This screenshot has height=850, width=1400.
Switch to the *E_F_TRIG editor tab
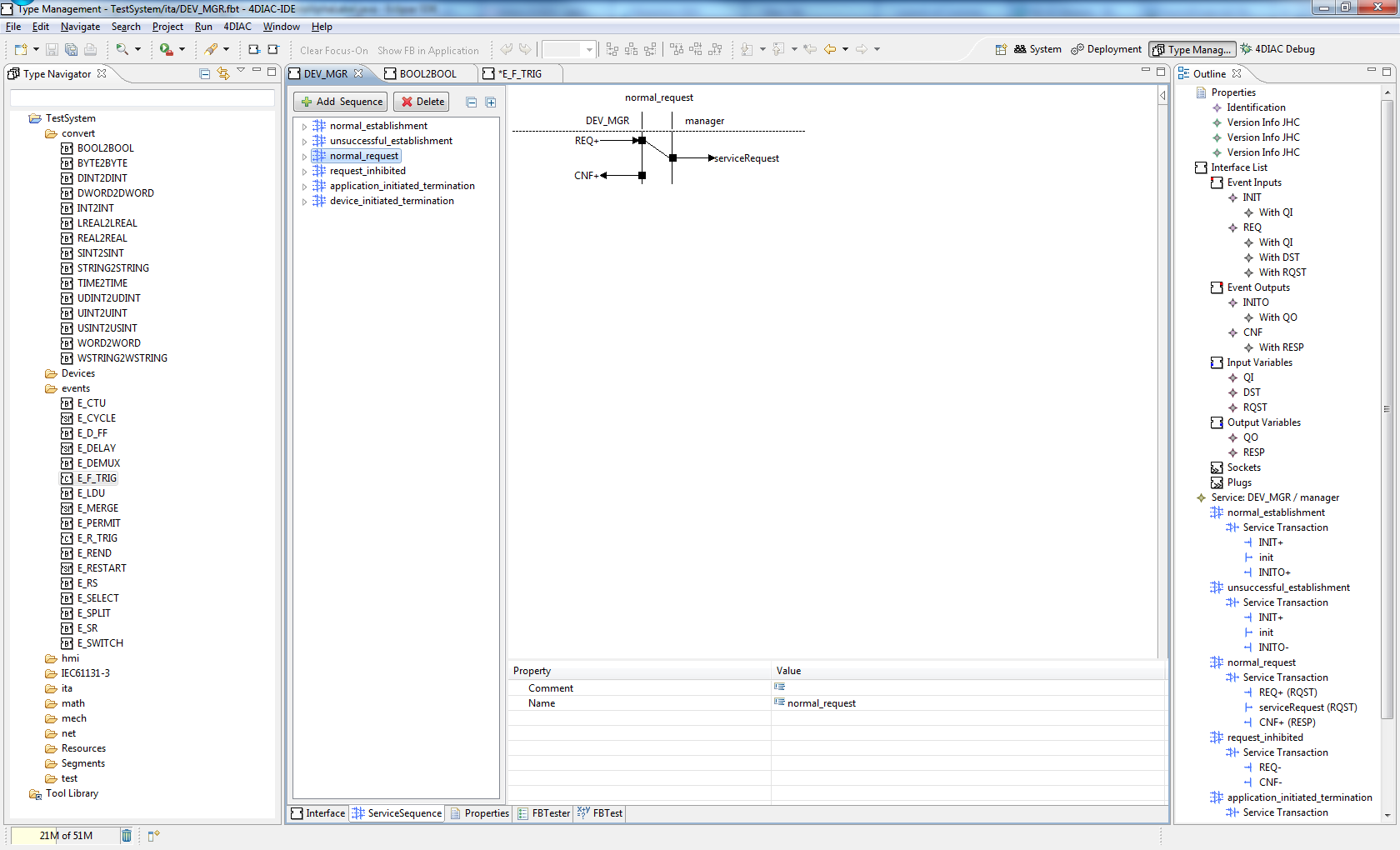518,73
